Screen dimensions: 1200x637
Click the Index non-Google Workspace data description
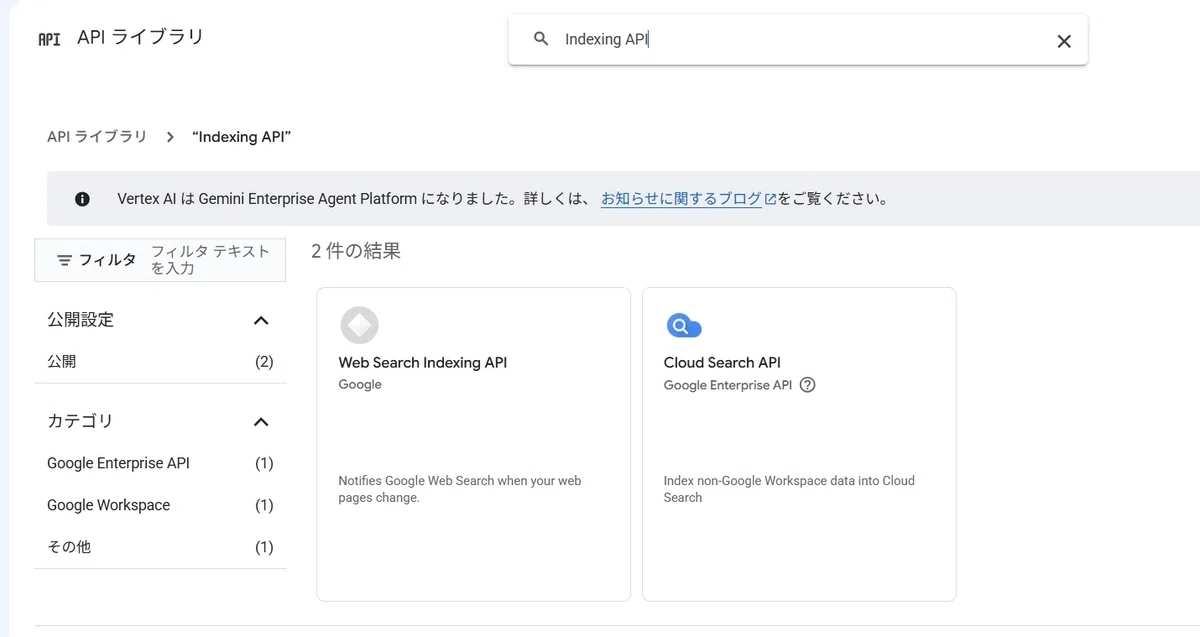tap(789, 489)
